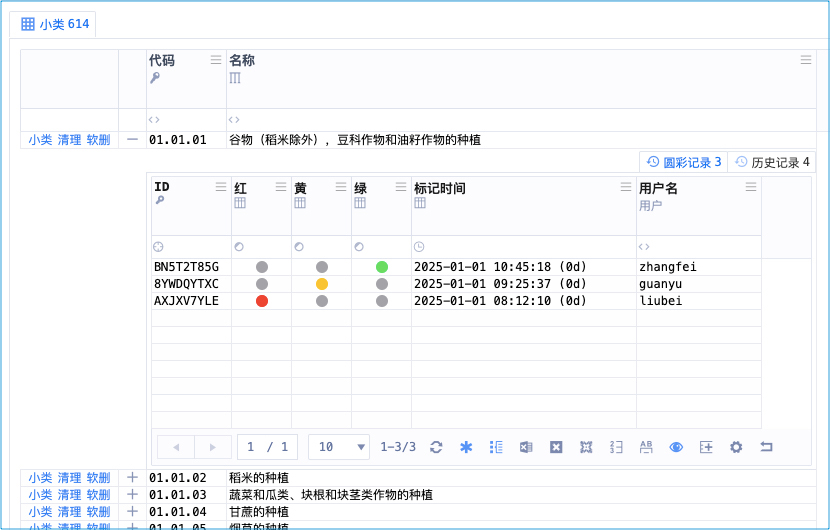
Task: Click the clock filter icon under 标记时间
Action: [419, 247]
